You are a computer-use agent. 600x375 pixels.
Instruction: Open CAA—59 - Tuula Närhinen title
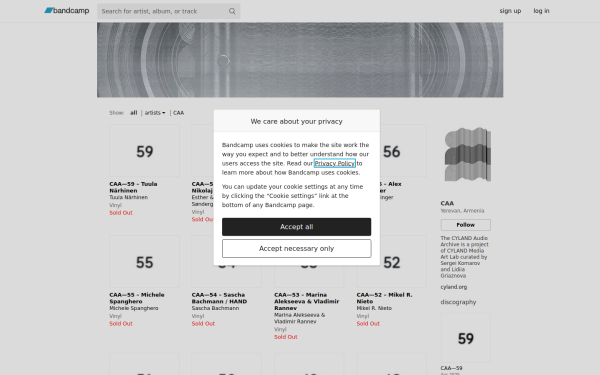(133, 187)
